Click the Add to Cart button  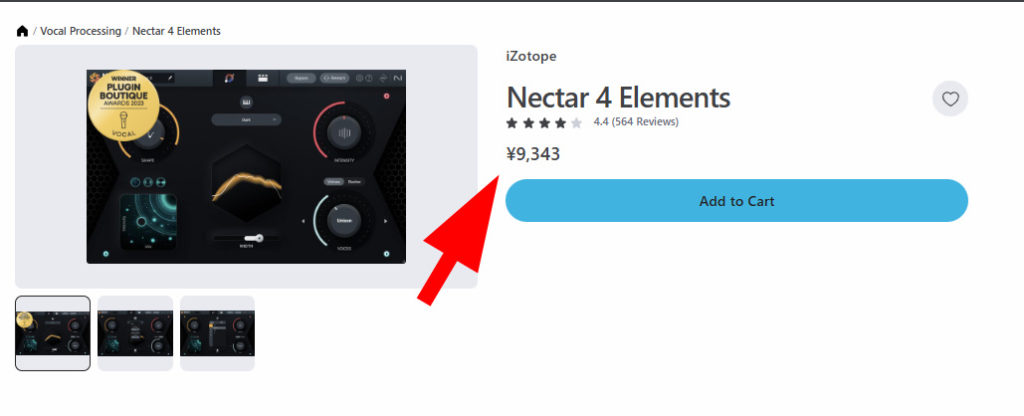pos(737,200)
